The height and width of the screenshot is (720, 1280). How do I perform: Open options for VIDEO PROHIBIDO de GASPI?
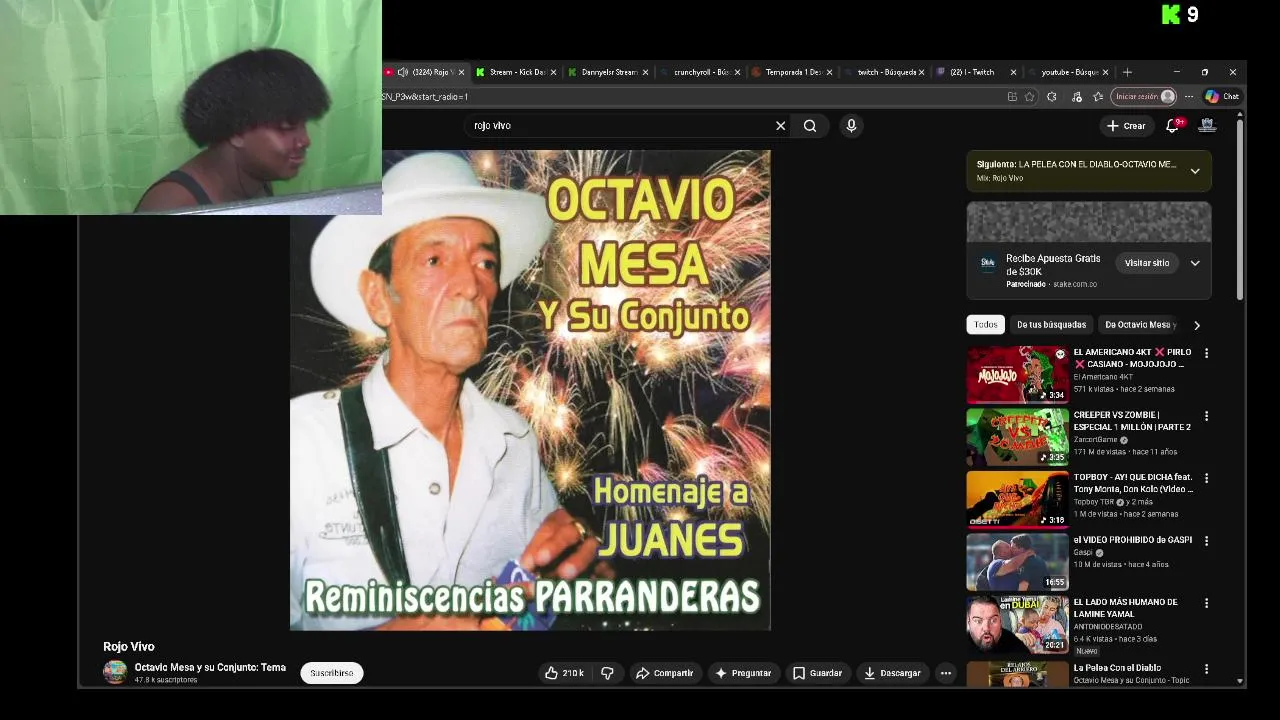click(x=1206, y=541)
